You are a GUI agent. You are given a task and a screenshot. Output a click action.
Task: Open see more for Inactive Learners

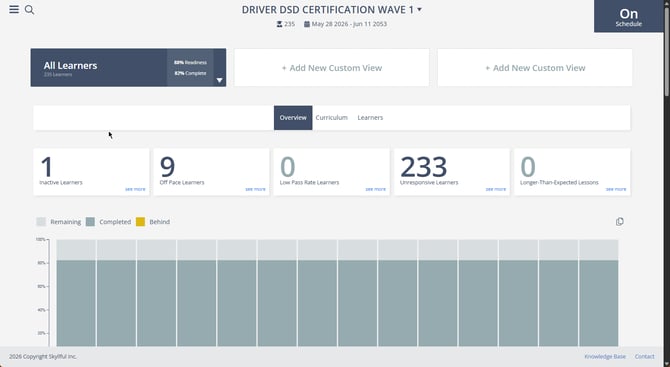[135, 189]
